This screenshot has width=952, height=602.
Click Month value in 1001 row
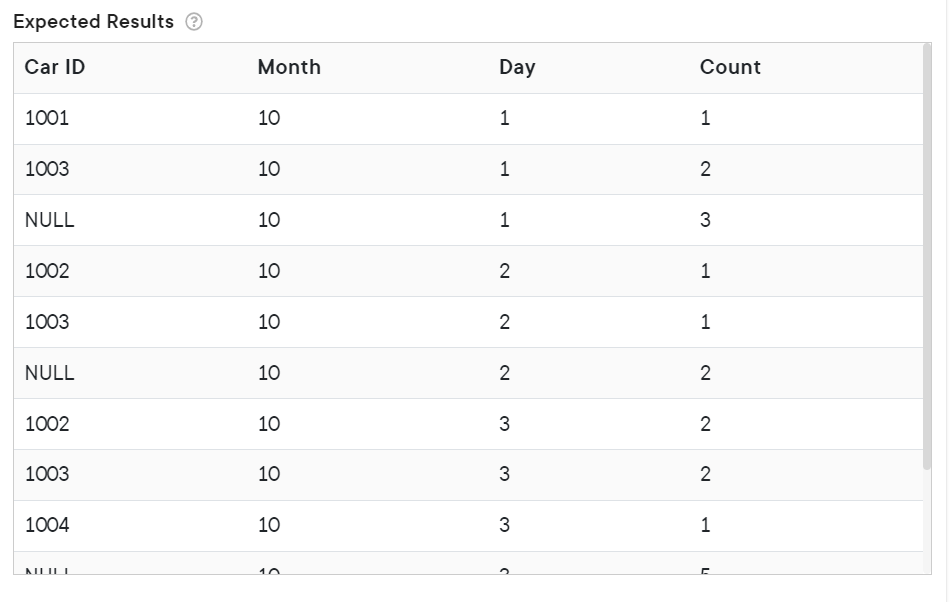269,118
